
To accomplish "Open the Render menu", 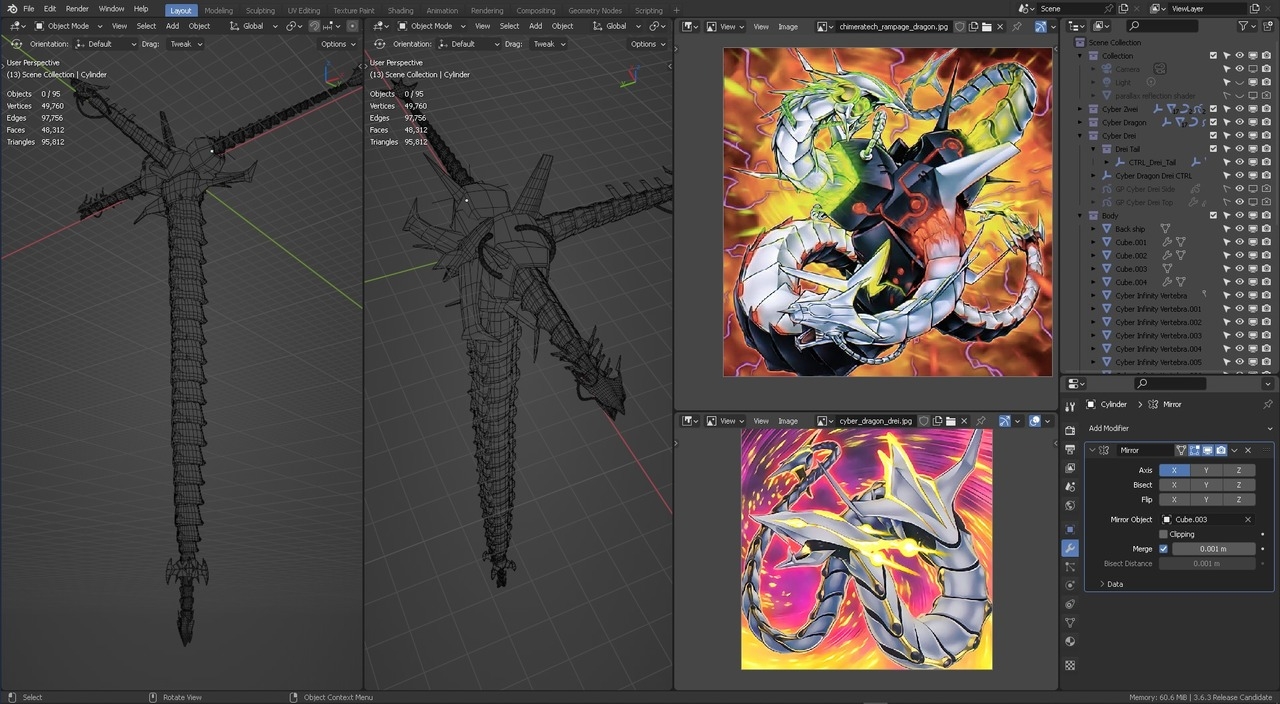I will point(77,9).
